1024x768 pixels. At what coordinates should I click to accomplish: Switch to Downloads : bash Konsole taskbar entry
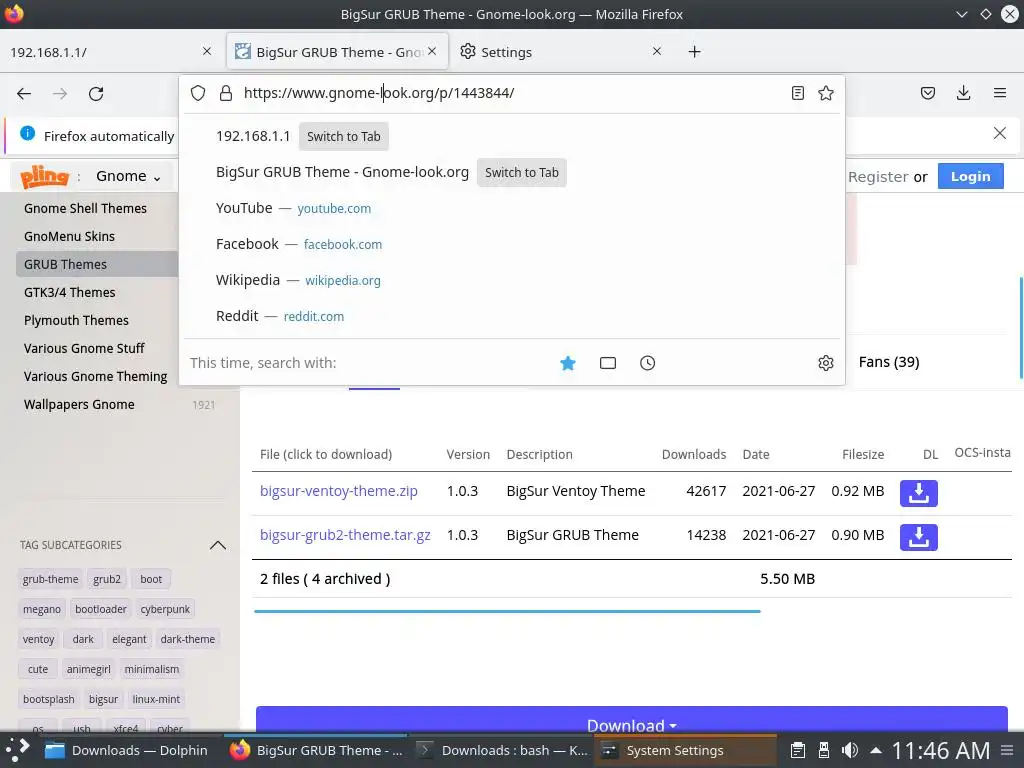coord(502,750)
